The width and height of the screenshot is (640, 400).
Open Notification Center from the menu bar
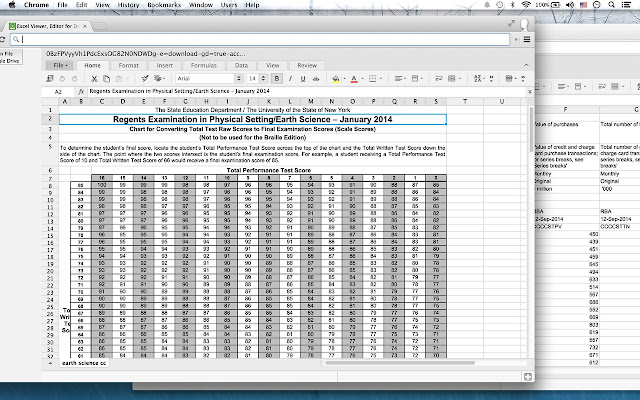(626, 5)
